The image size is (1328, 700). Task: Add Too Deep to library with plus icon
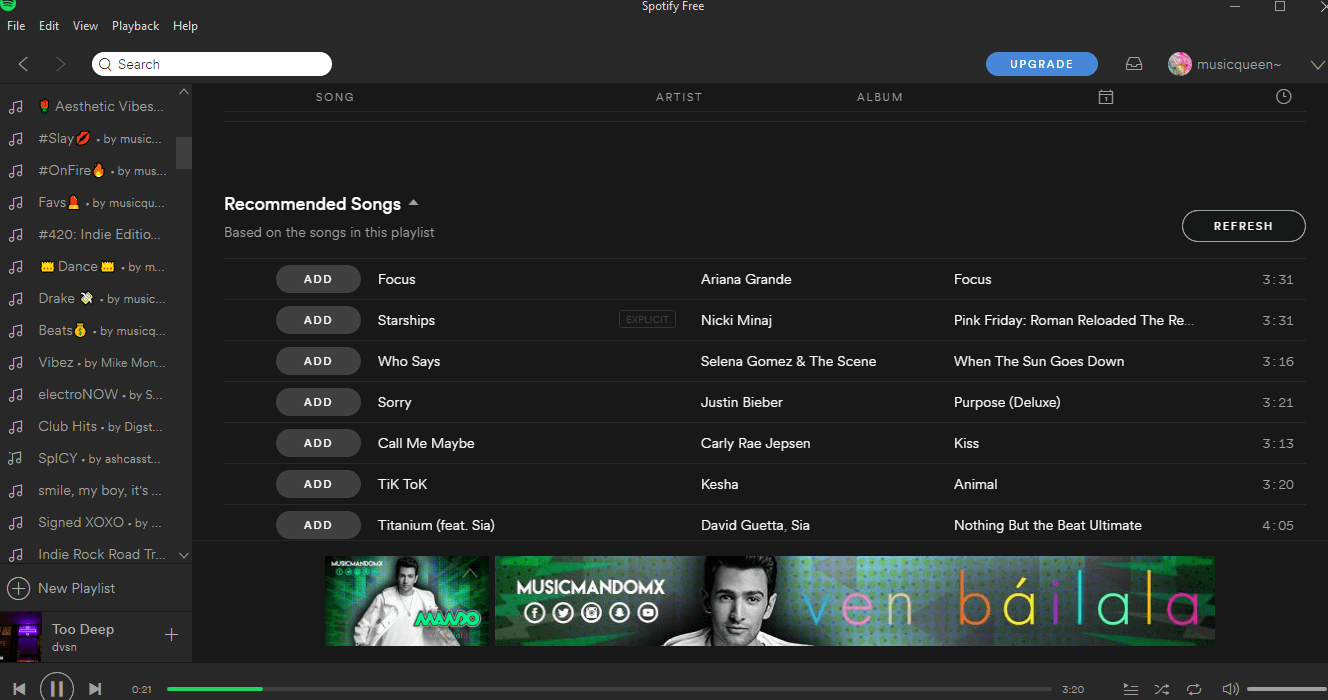(x=171, y=634)
